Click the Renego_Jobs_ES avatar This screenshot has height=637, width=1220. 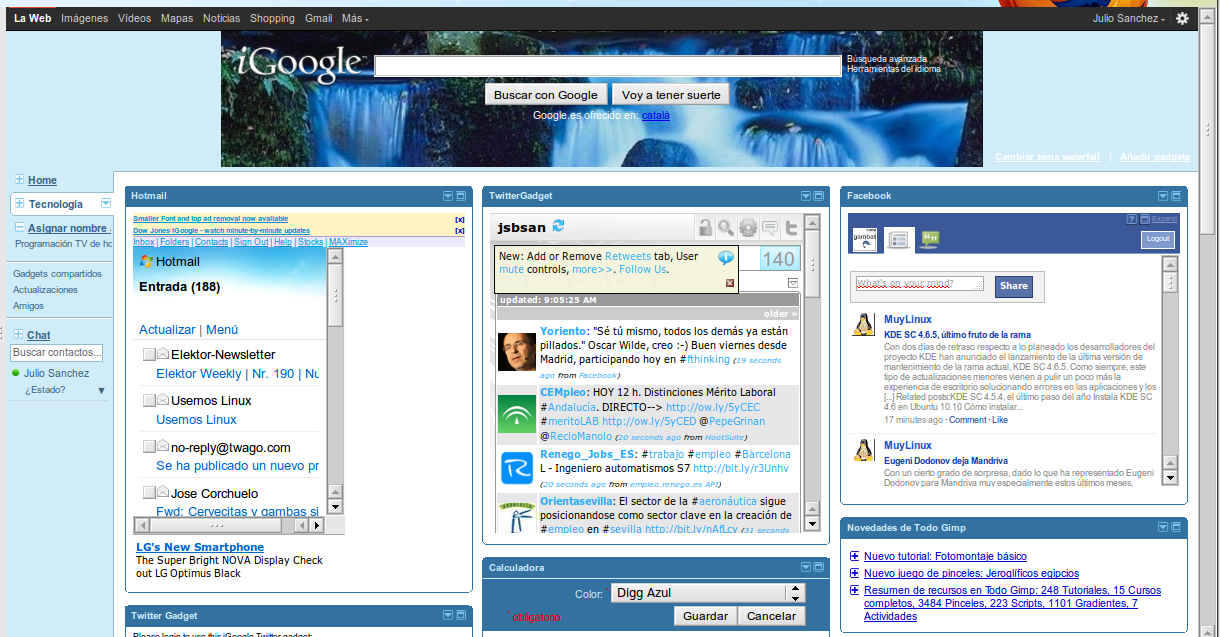tap(517, 468)
